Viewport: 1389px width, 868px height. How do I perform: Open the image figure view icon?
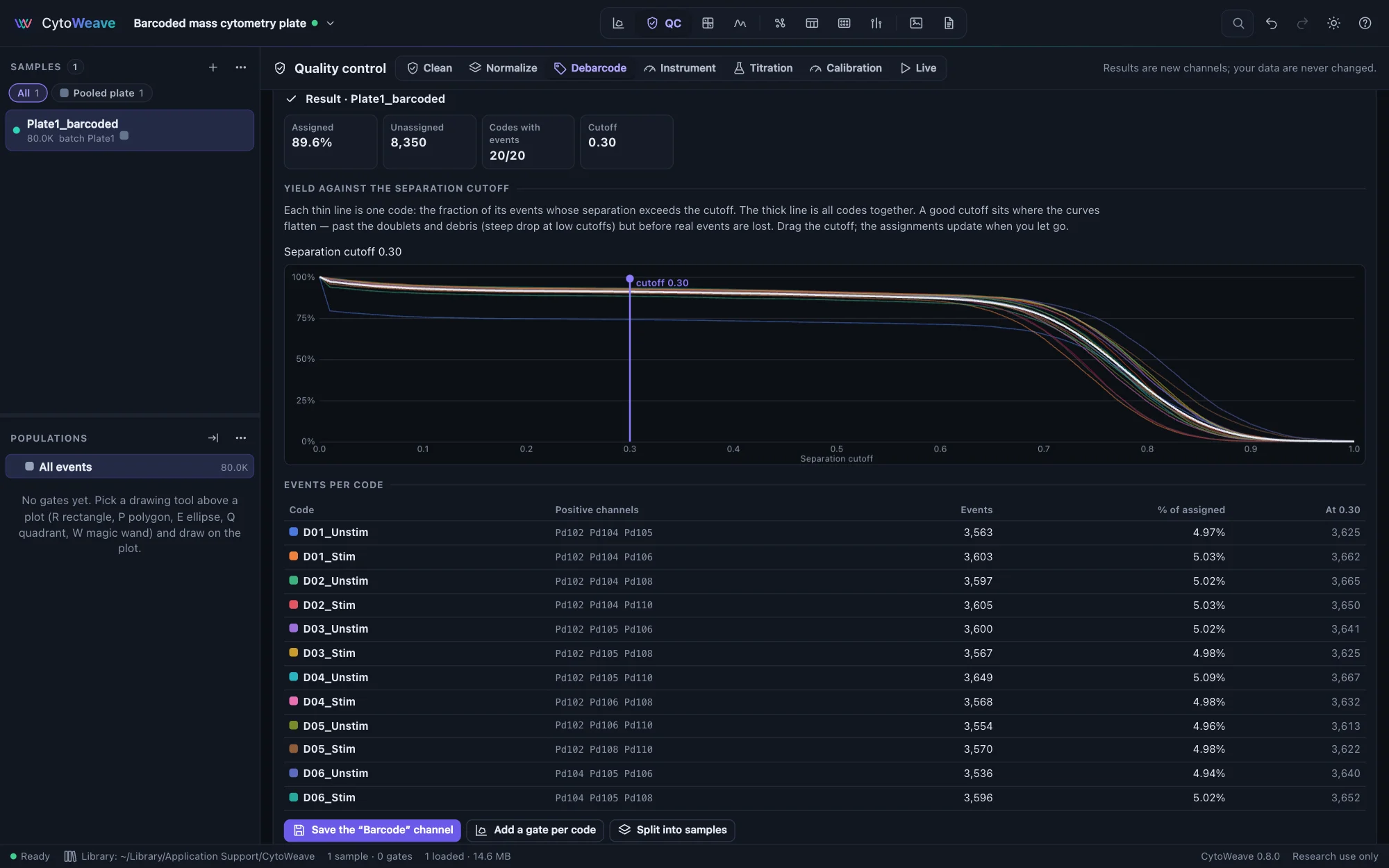tap(916, 23)
